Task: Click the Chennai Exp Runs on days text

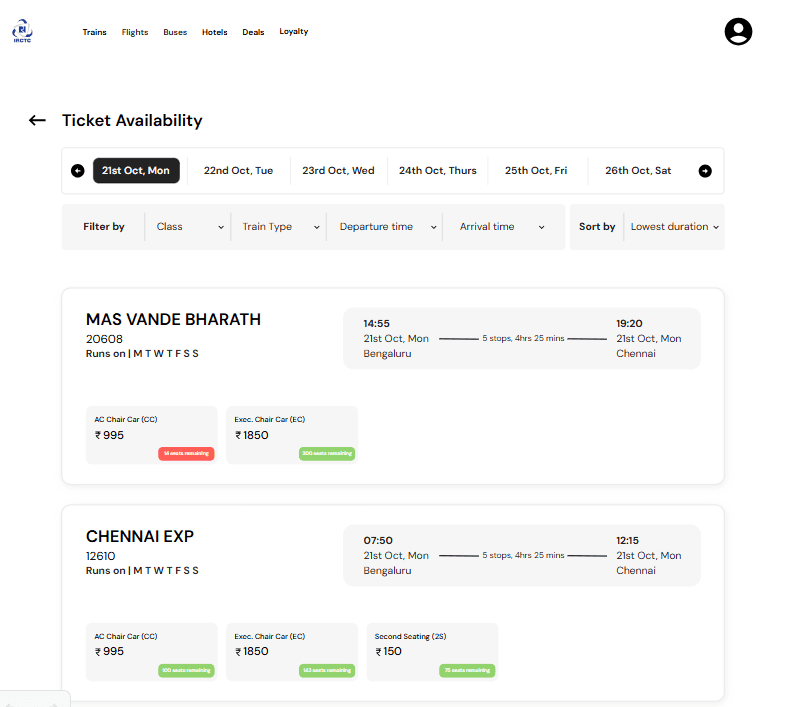Action: [142, 571]
